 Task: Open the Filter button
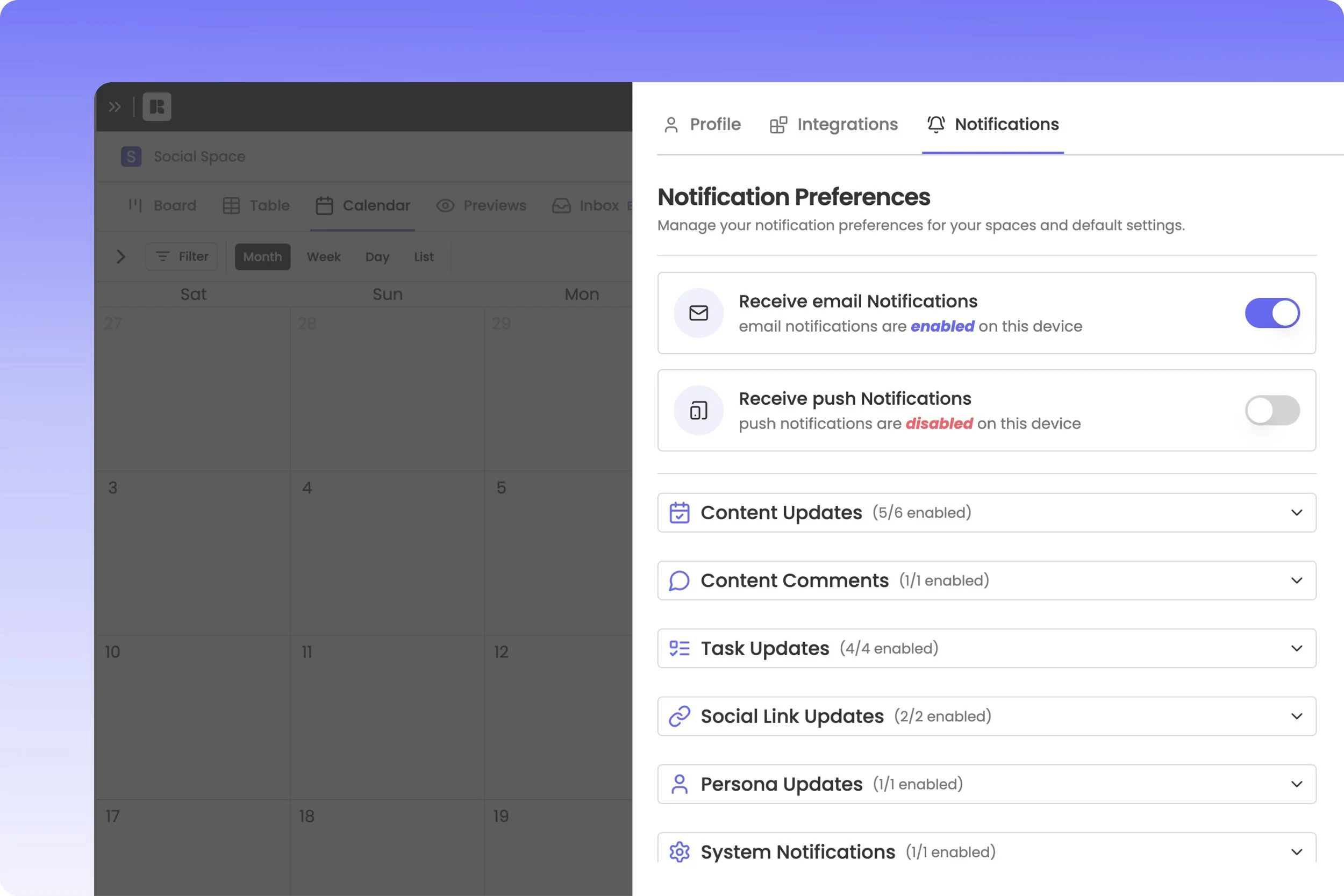[182, 256]
